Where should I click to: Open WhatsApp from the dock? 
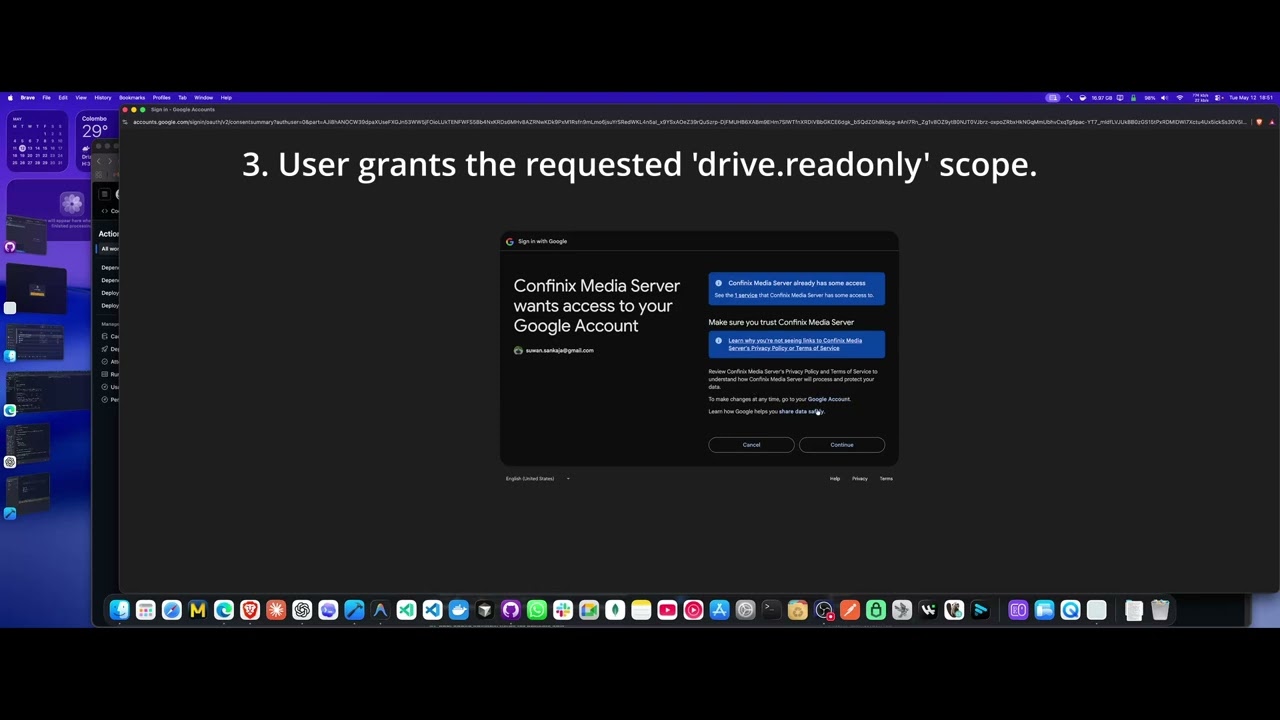click(x=537, y=610)
